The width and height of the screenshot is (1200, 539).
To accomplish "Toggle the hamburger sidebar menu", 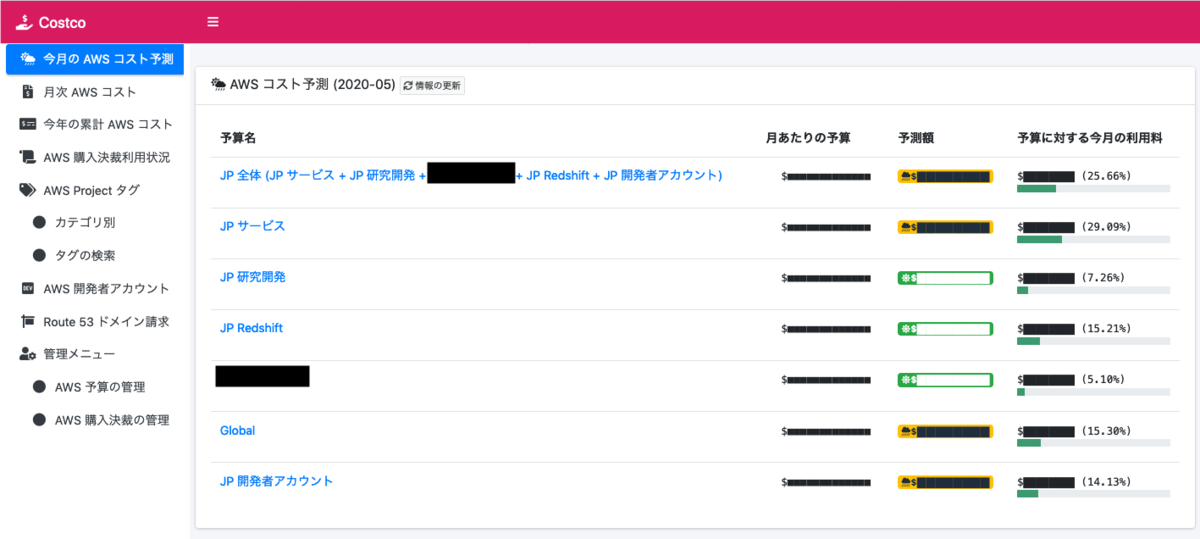I will 212,22.
